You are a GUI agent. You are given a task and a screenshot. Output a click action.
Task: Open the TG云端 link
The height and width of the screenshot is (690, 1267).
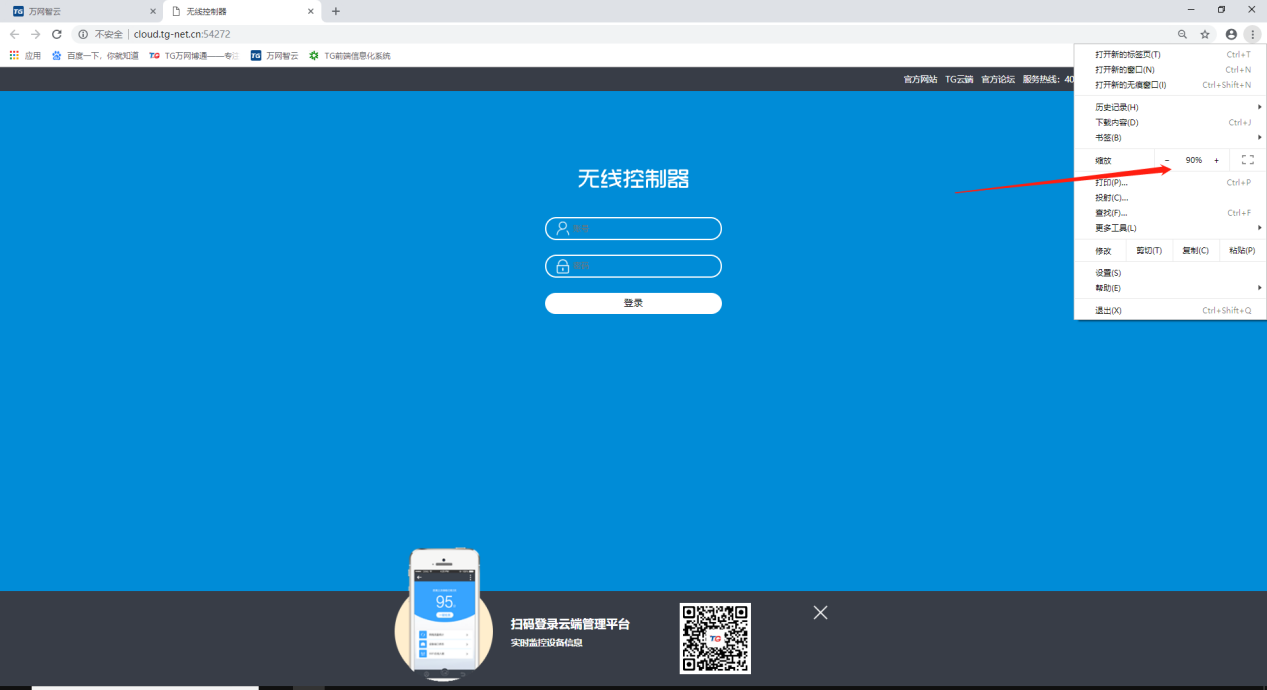[959, 79]
